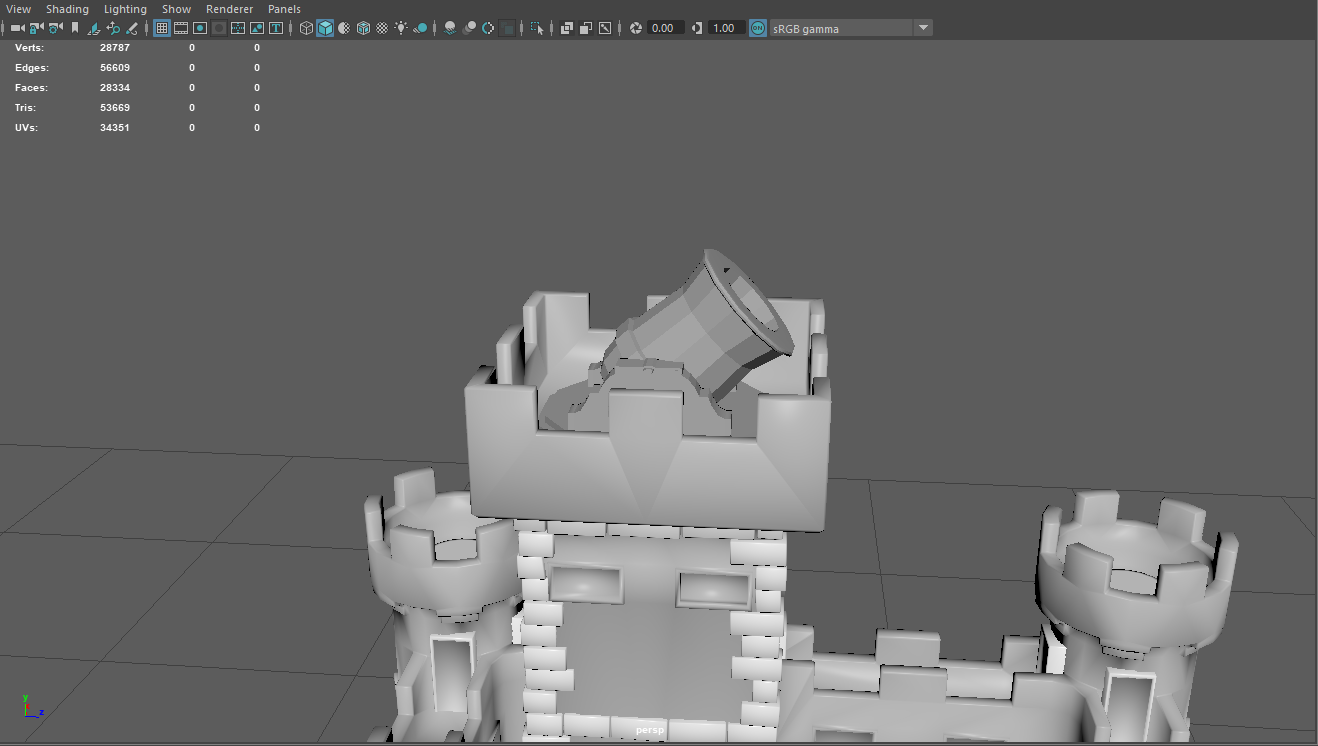Screen dimensions: 1318x746
Task: Toggle the Safe Action display
Action: [x=257, y=28]
